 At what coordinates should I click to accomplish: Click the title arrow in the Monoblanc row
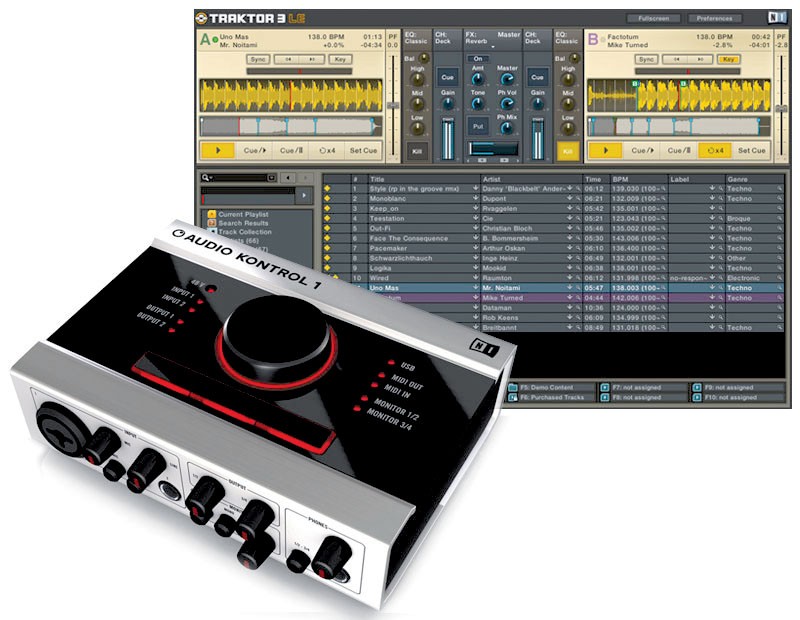pyautogui.click(x=476, y=199)
